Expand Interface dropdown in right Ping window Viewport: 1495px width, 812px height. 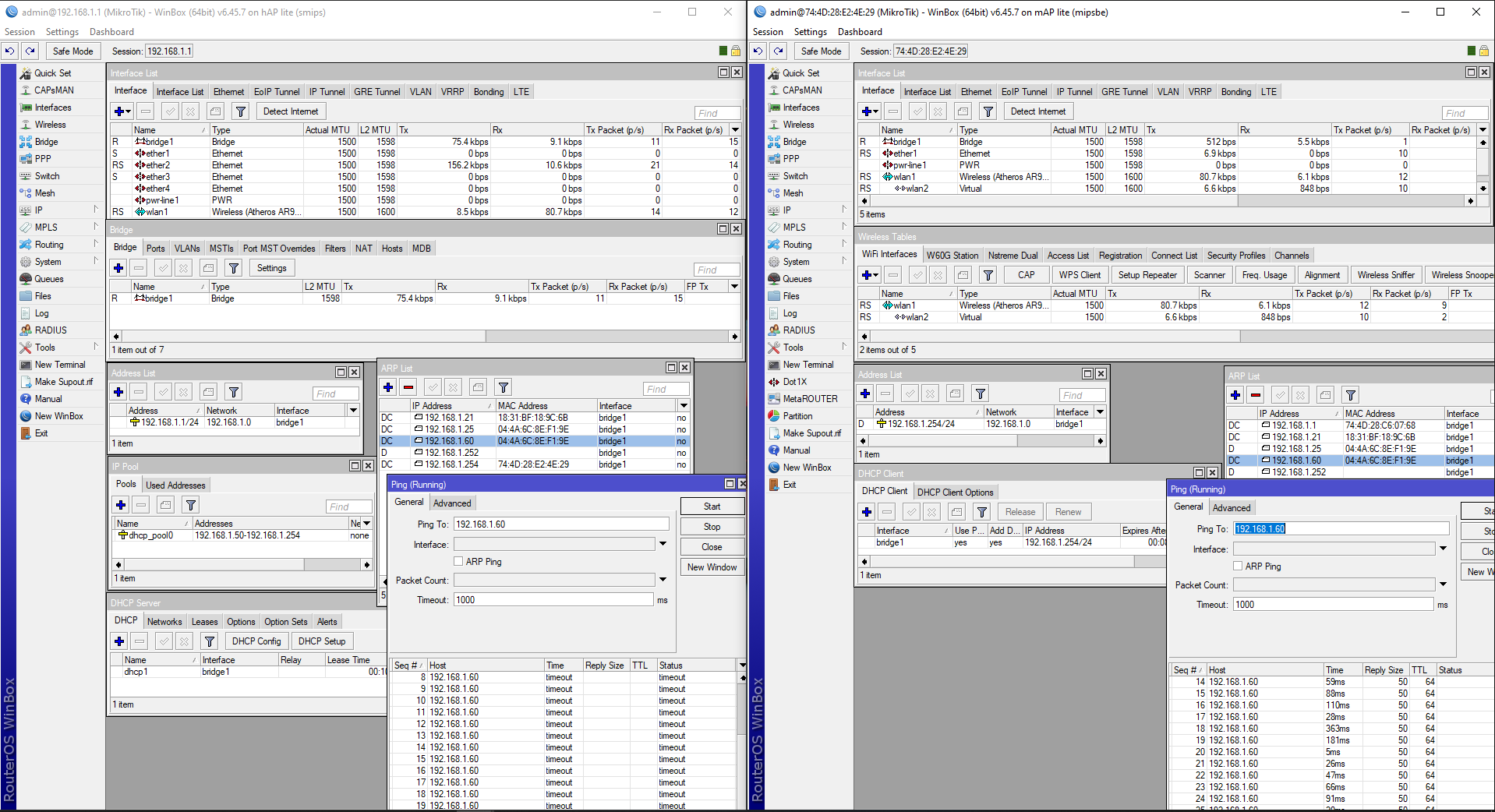tap(1443, 549)
